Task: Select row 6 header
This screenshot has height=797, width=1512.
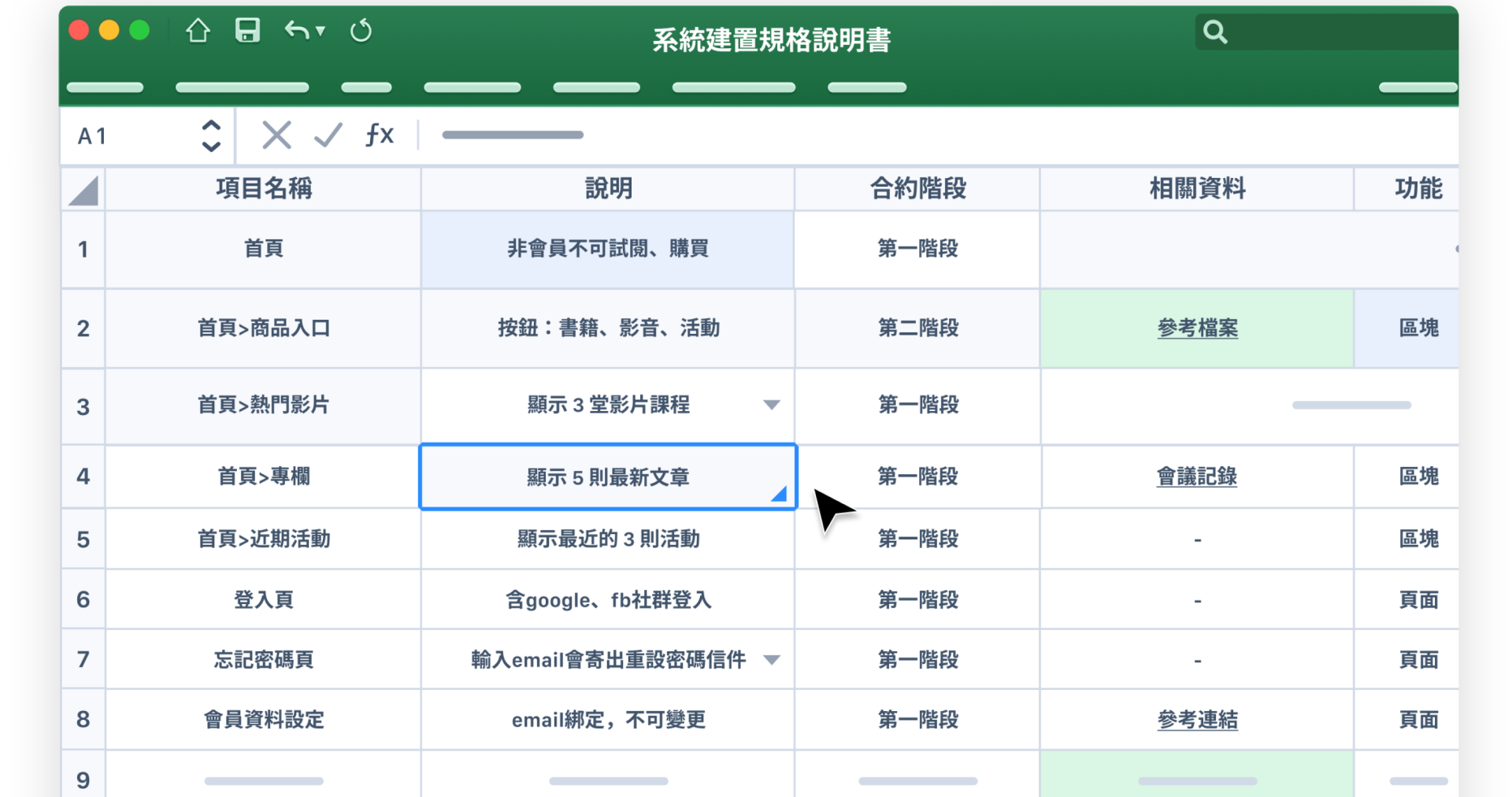Action: [x=83, y=600]
